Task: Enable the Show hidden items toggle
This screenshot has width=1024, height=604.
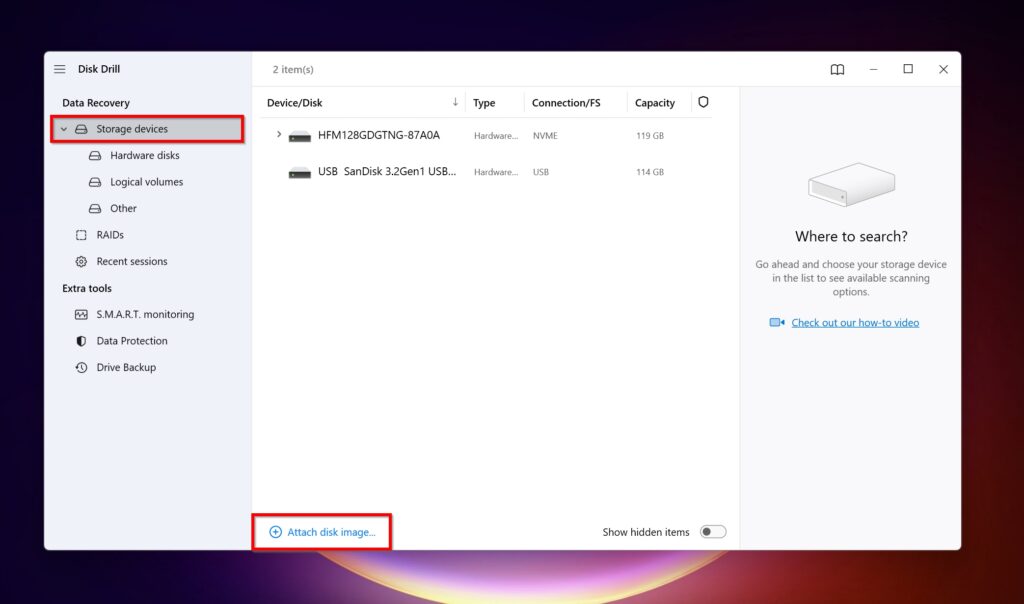Action: [x=713, y=531]
